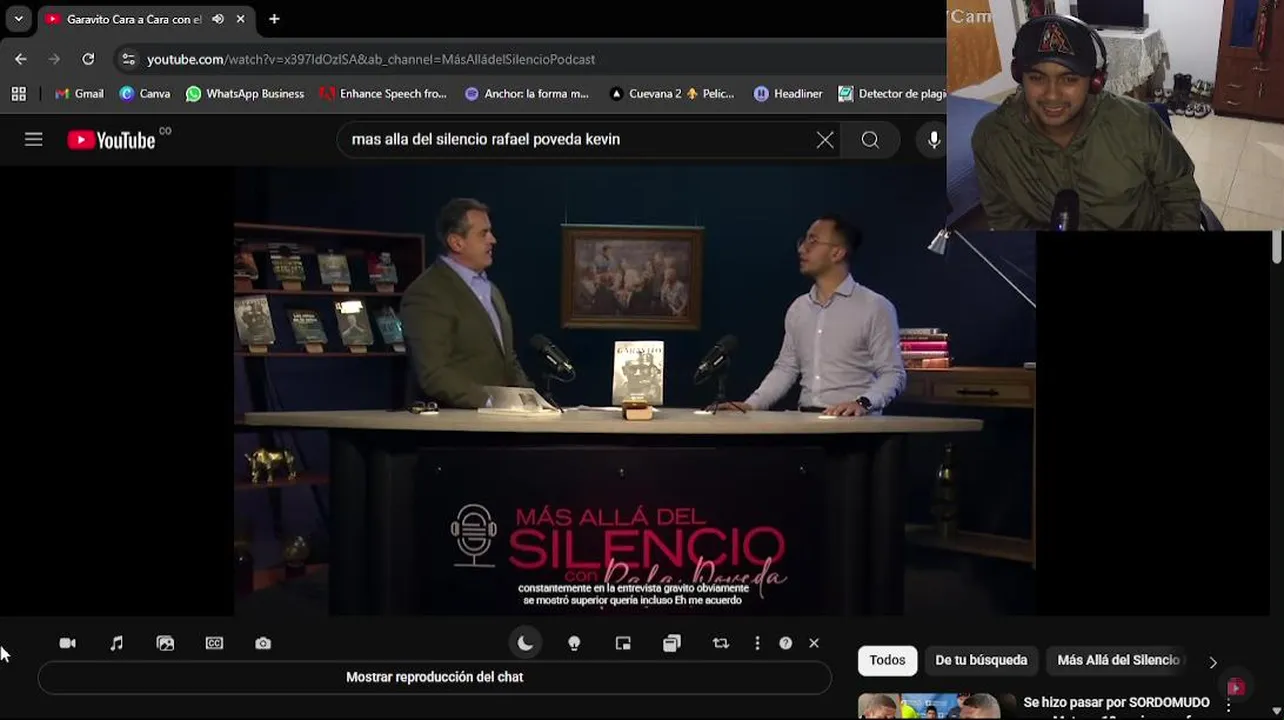Take a screenshot with camera icon
The width and height of the screenshot is (1284, 720).
pos(263,643)
